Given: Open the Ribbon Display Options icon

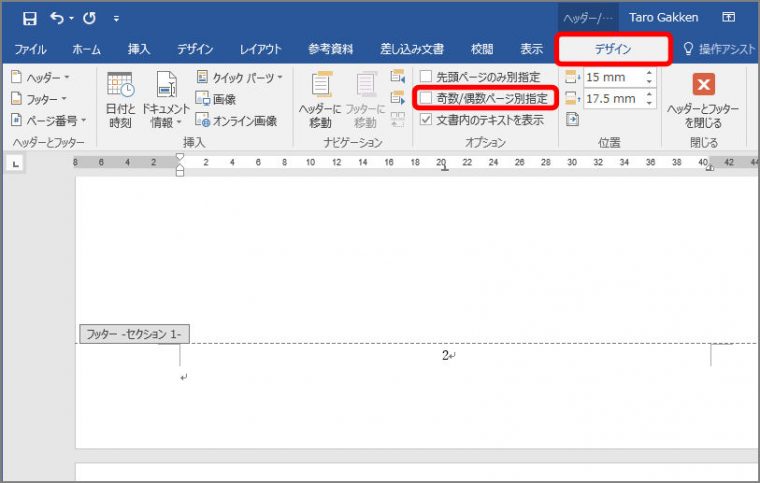Looking at the screenshot, I should 728,17.
